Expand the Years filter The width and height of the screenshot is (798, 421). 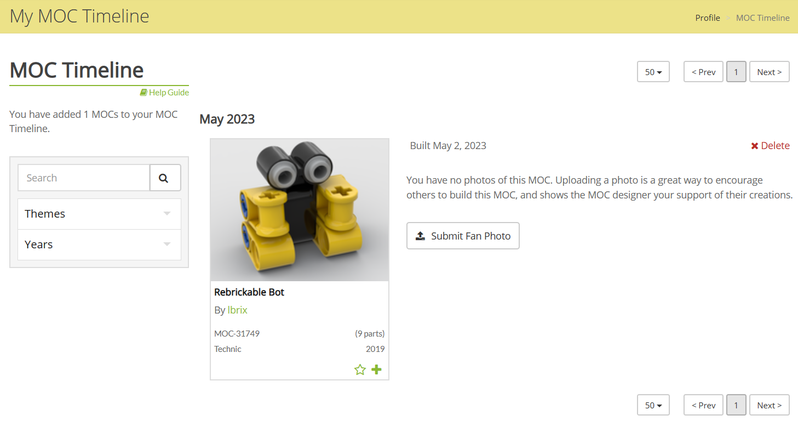(99, 244)
